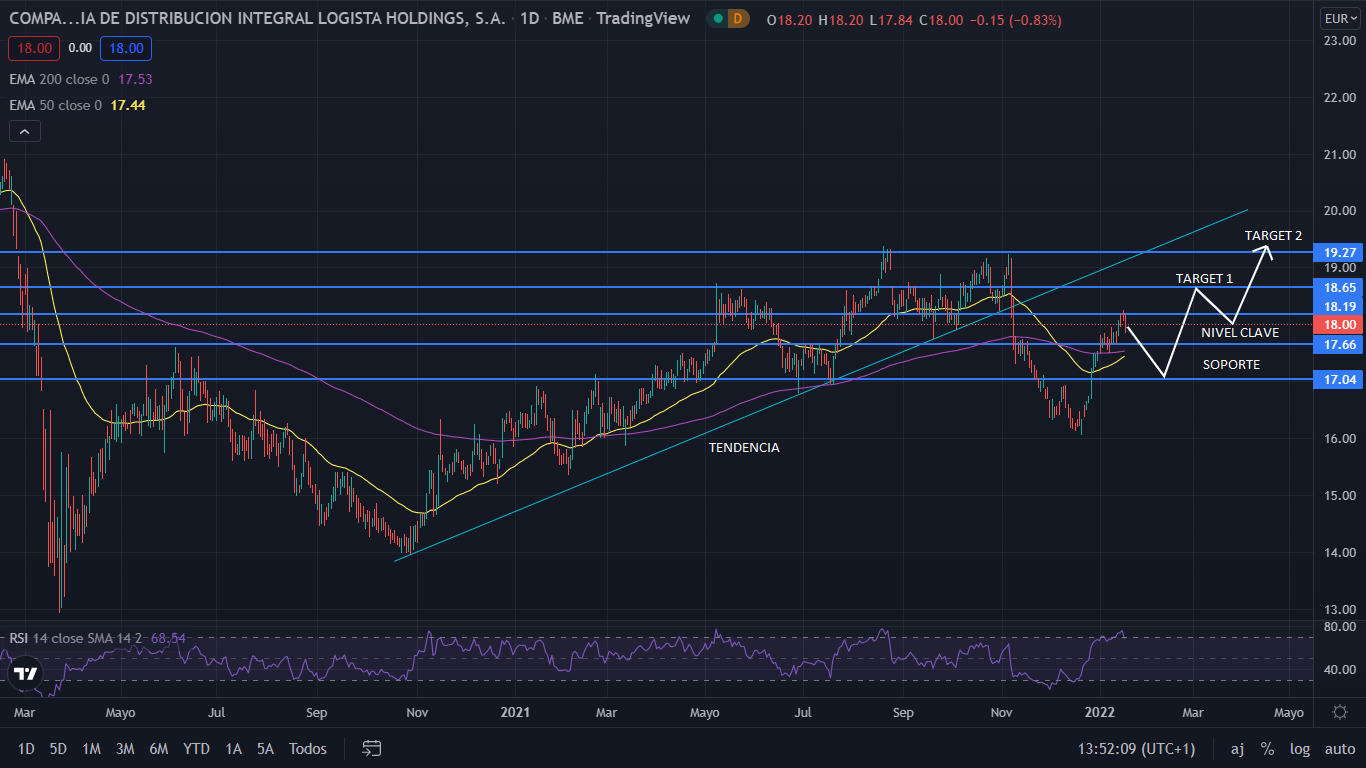
Task: Click the red 18.00 current price tag
Action: (1338, 324)
